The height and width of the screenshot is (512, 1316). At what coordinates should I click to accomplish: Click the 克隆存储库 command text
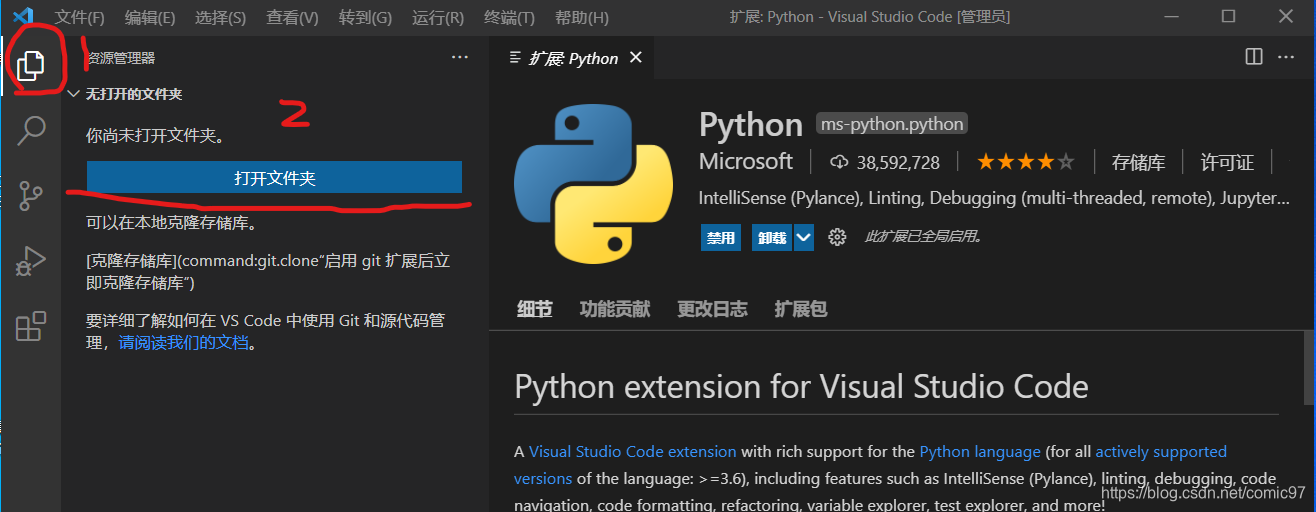tap(268, 272)
